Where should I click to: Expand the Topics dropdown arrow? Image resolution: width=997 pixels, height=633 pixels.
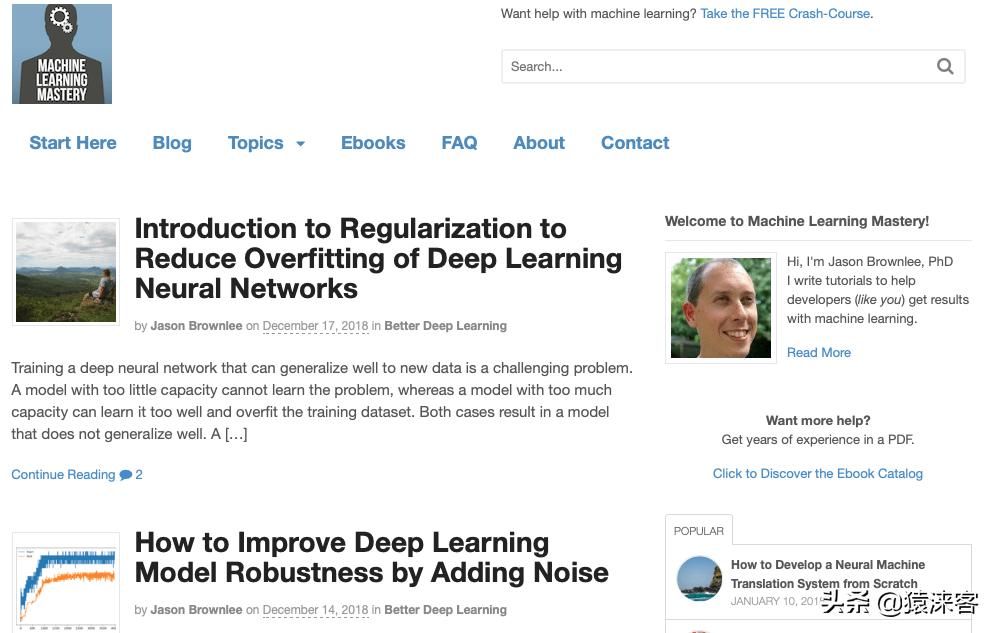tap(301, 144)
